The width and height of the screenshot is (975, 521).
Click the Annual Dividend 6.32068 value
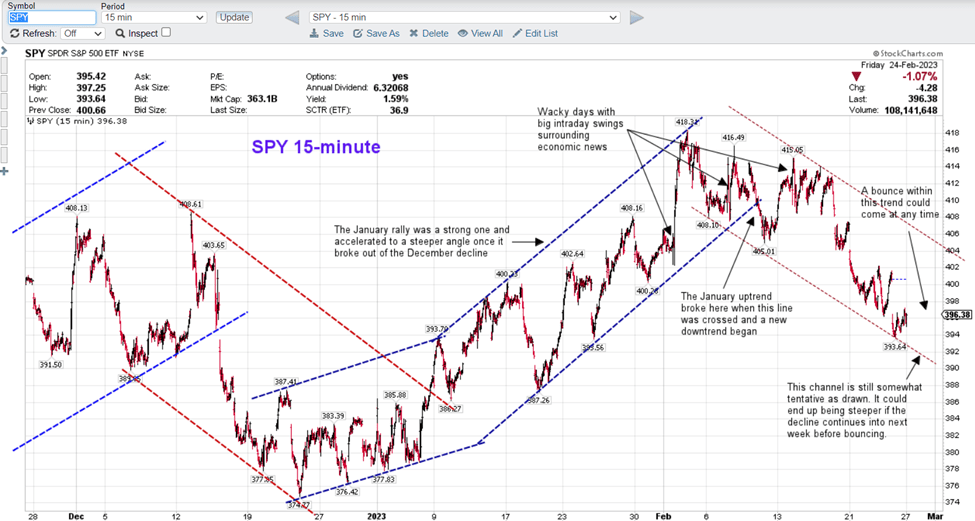coord(390,88)
